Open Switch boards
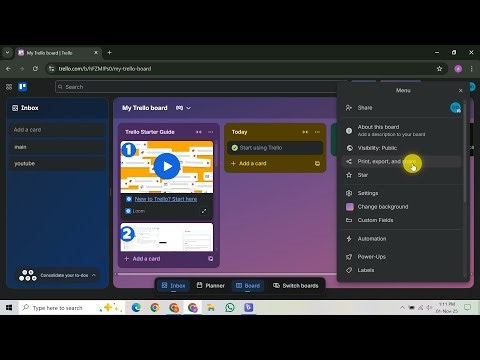 pos(296,286)
